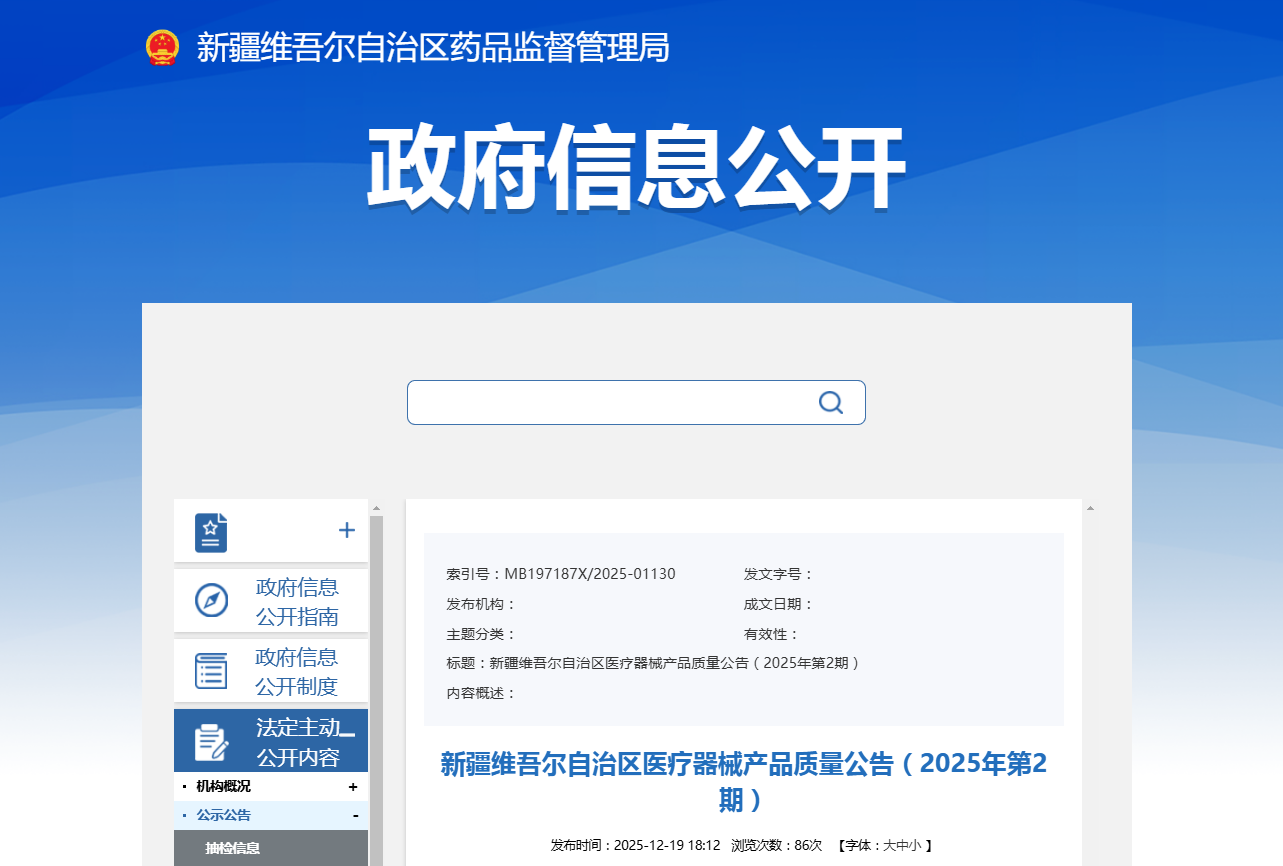
Task: Expand the first sidebar section with plus sign
Action: point(347,531)
